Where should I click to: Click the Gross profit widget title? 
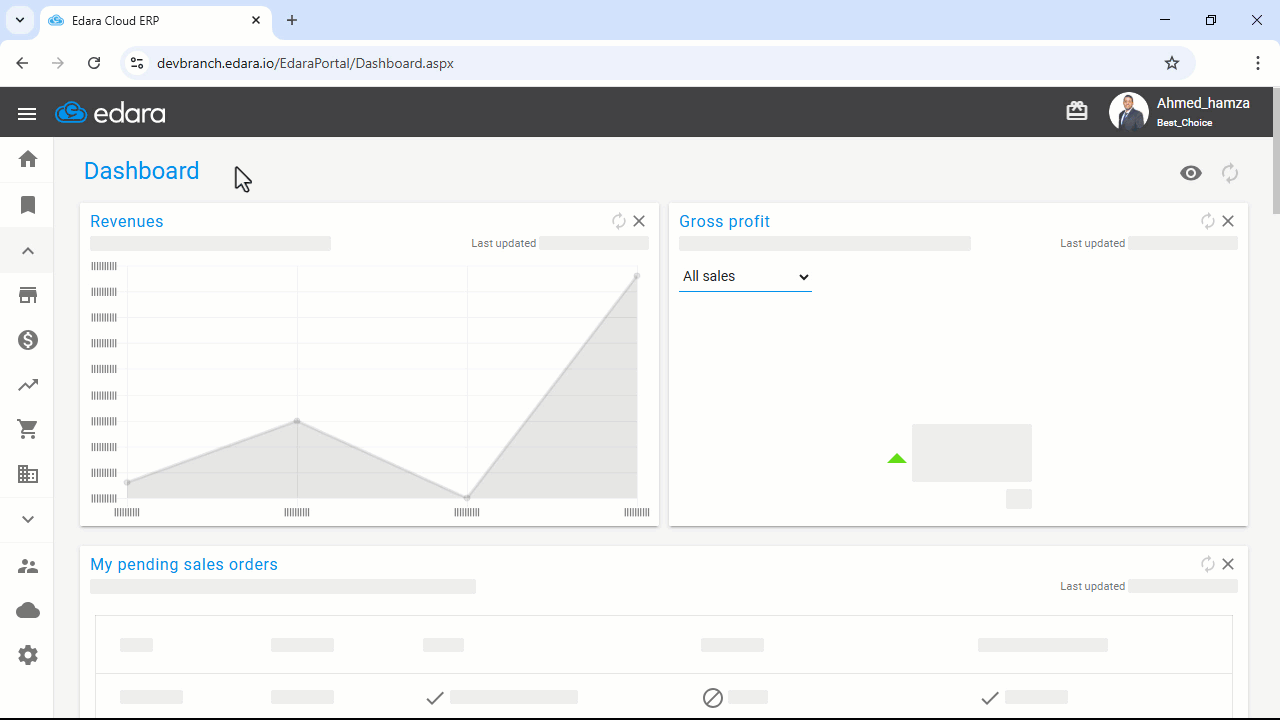coord(724,221)
